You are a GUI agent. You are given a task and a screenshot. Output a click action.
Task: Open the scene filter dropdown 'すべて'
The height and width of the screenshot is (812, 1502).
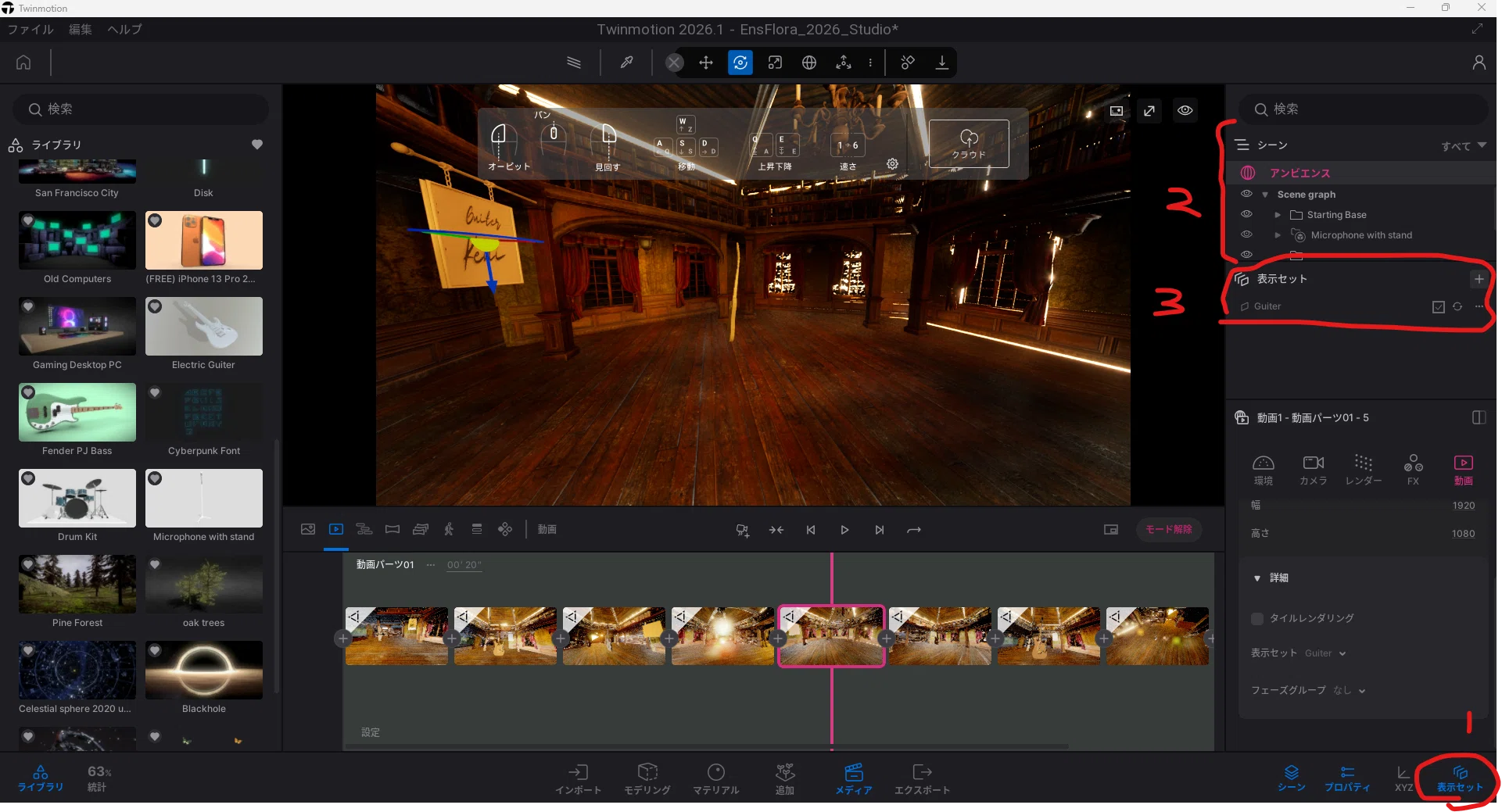[x=1464, y=146]
